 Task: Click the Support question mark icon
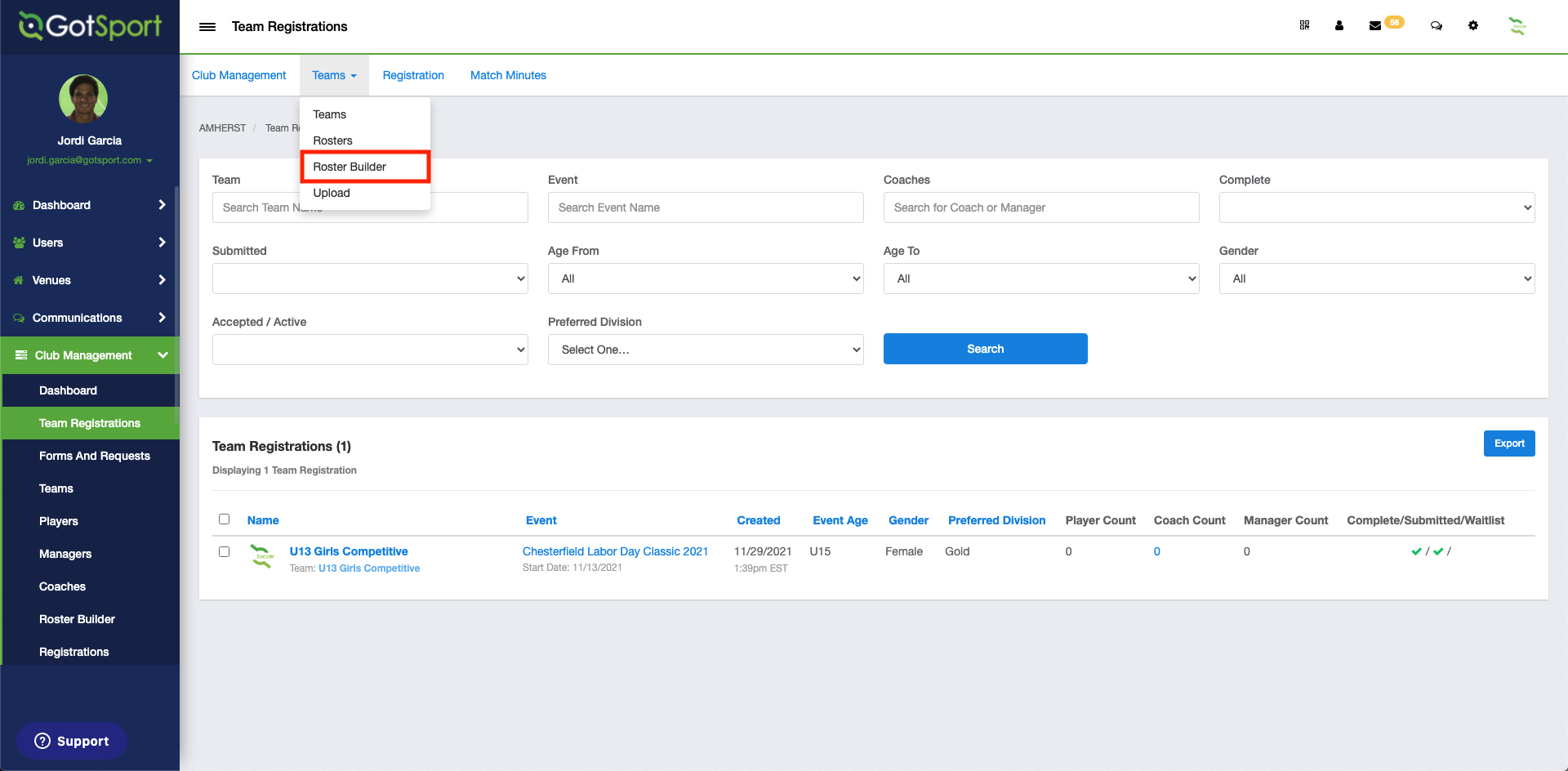[x=42, y=741]
